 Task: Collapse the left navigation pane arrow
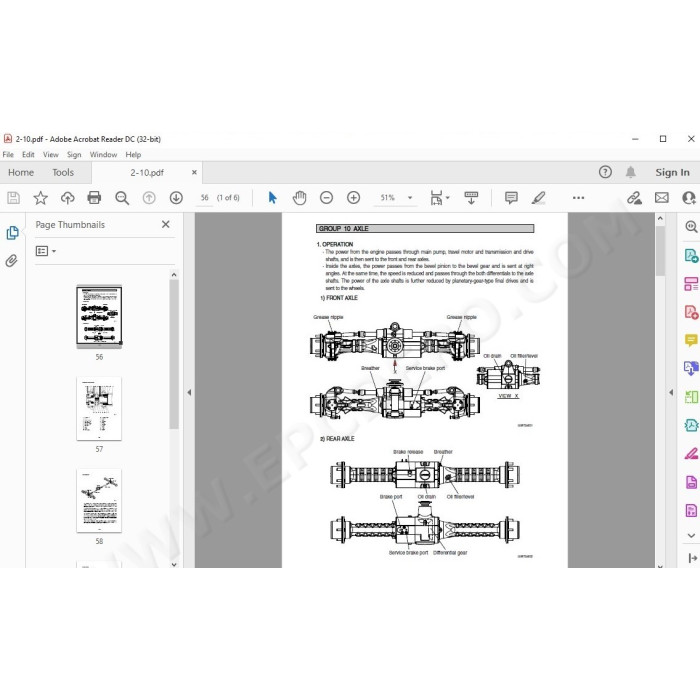point(189,392)
